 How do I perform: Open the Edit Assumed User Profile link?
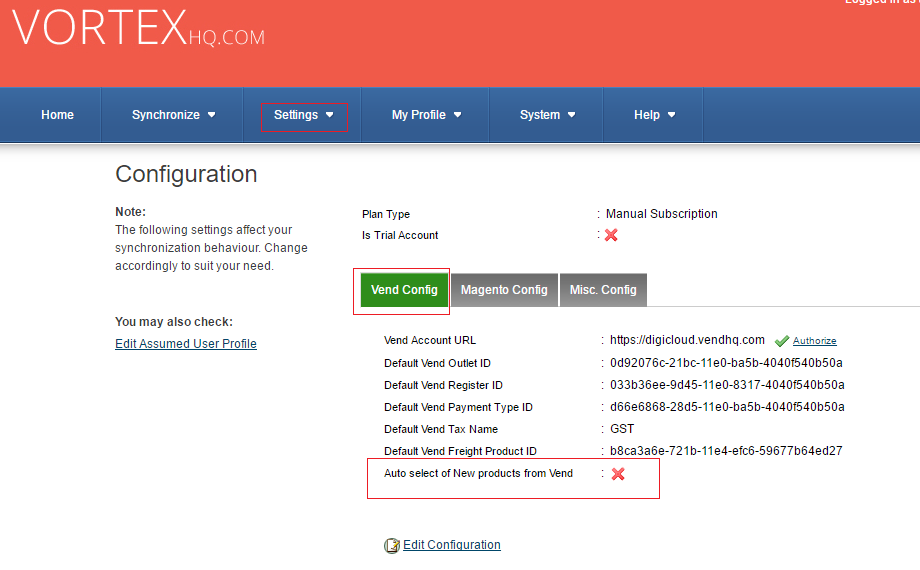click(186, 344)
